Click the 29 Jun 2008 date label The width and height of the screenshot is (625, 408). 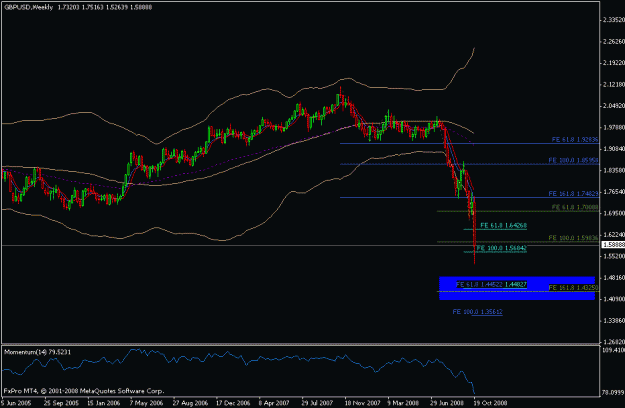tap(447, 403)
